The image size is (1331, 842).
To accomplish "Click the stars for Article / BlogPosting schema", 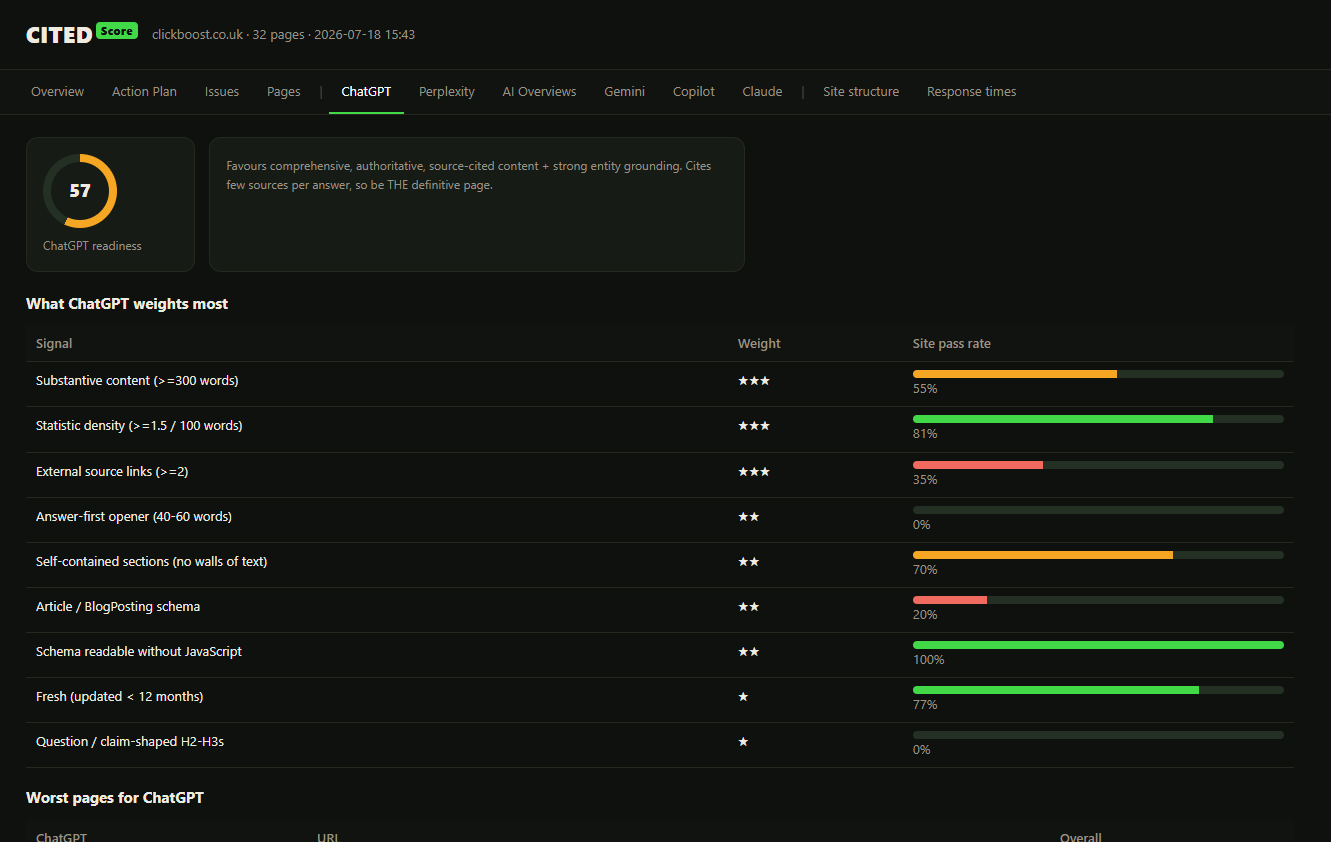I will 749,607.
